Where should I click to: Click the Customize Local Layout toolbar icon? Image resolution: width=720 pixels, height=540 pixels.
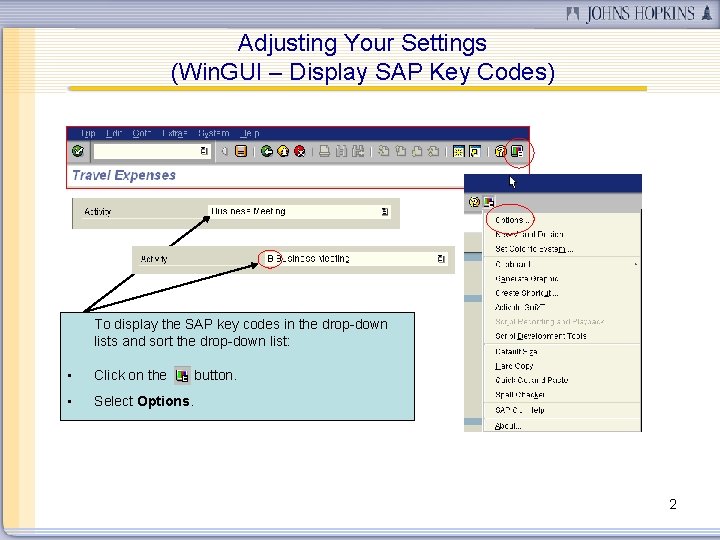pos(517,151)
